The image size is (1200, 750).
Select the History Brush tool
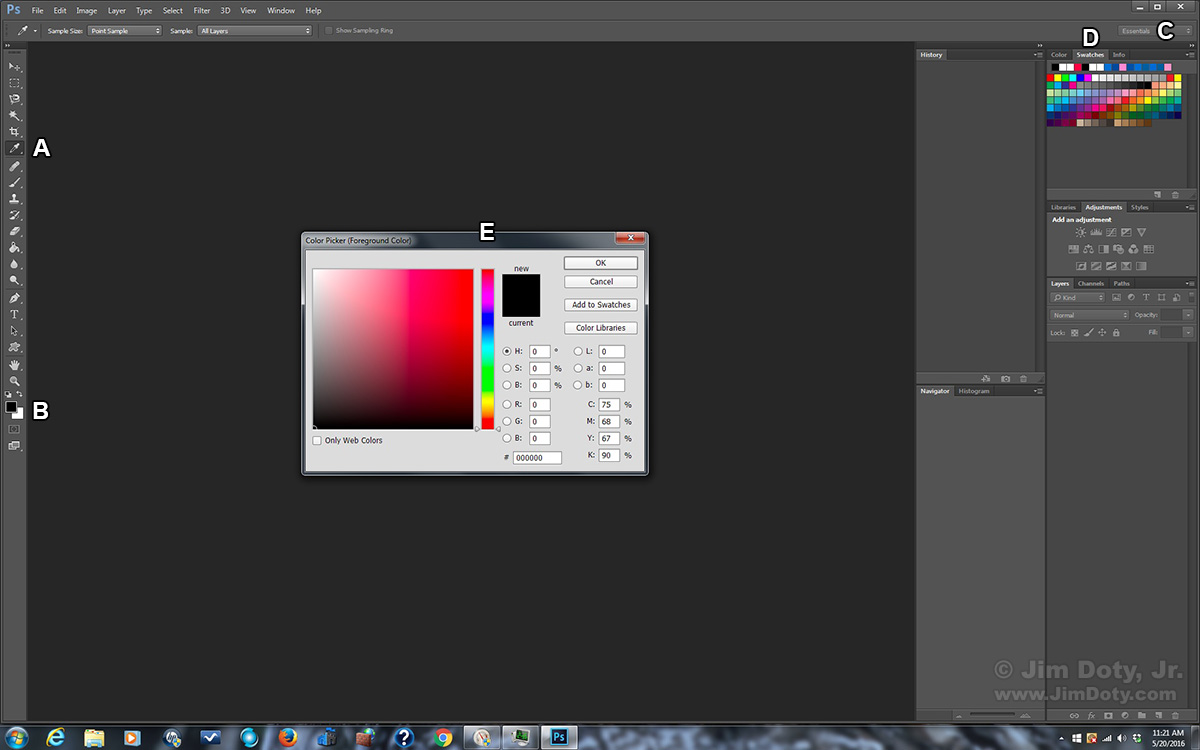coord(15,215)
